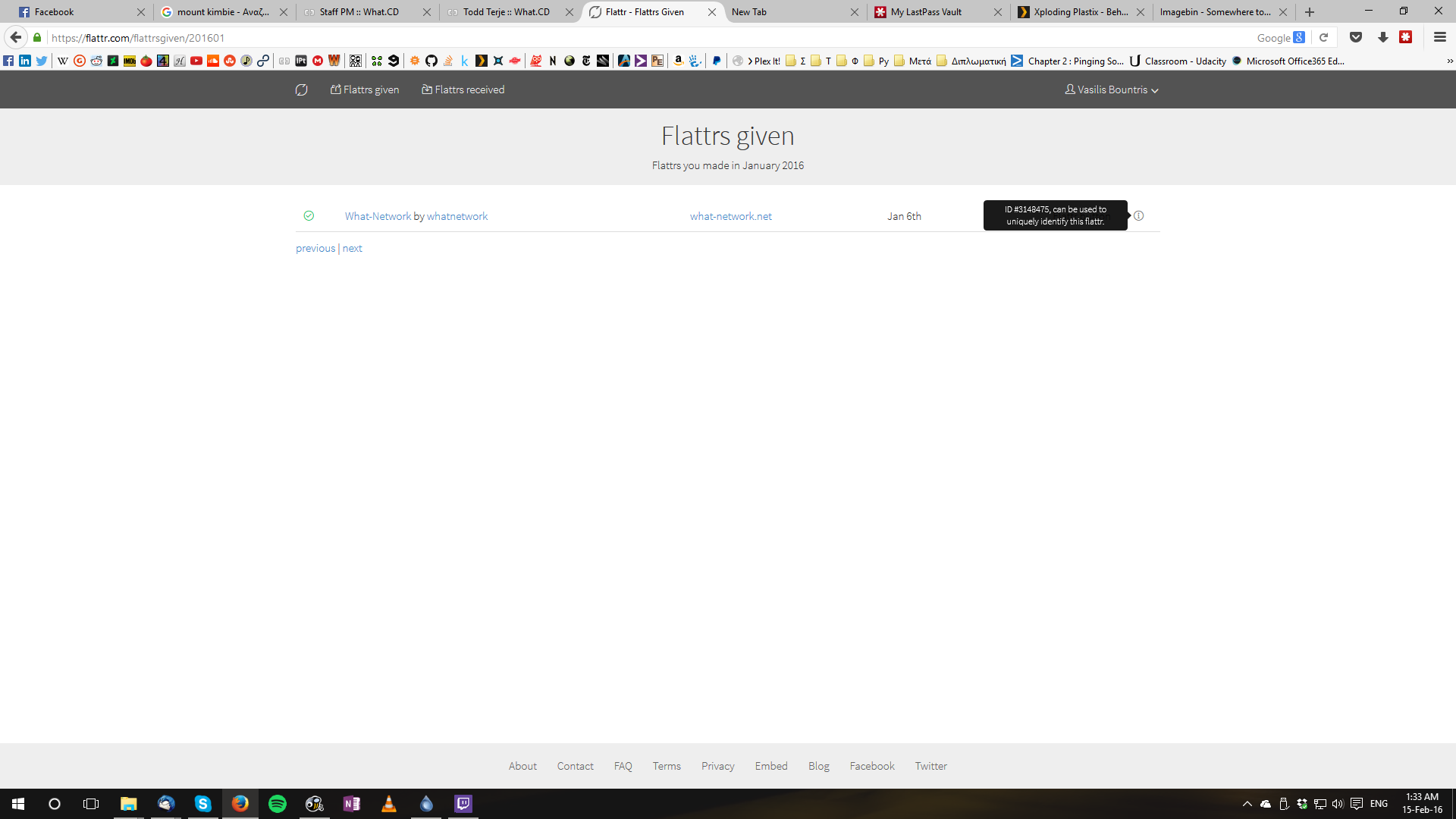The image size is (1456, 819).
Task: Expand the Vasilis Bountris account dropdown
Action: click(x=1112, y=89)
